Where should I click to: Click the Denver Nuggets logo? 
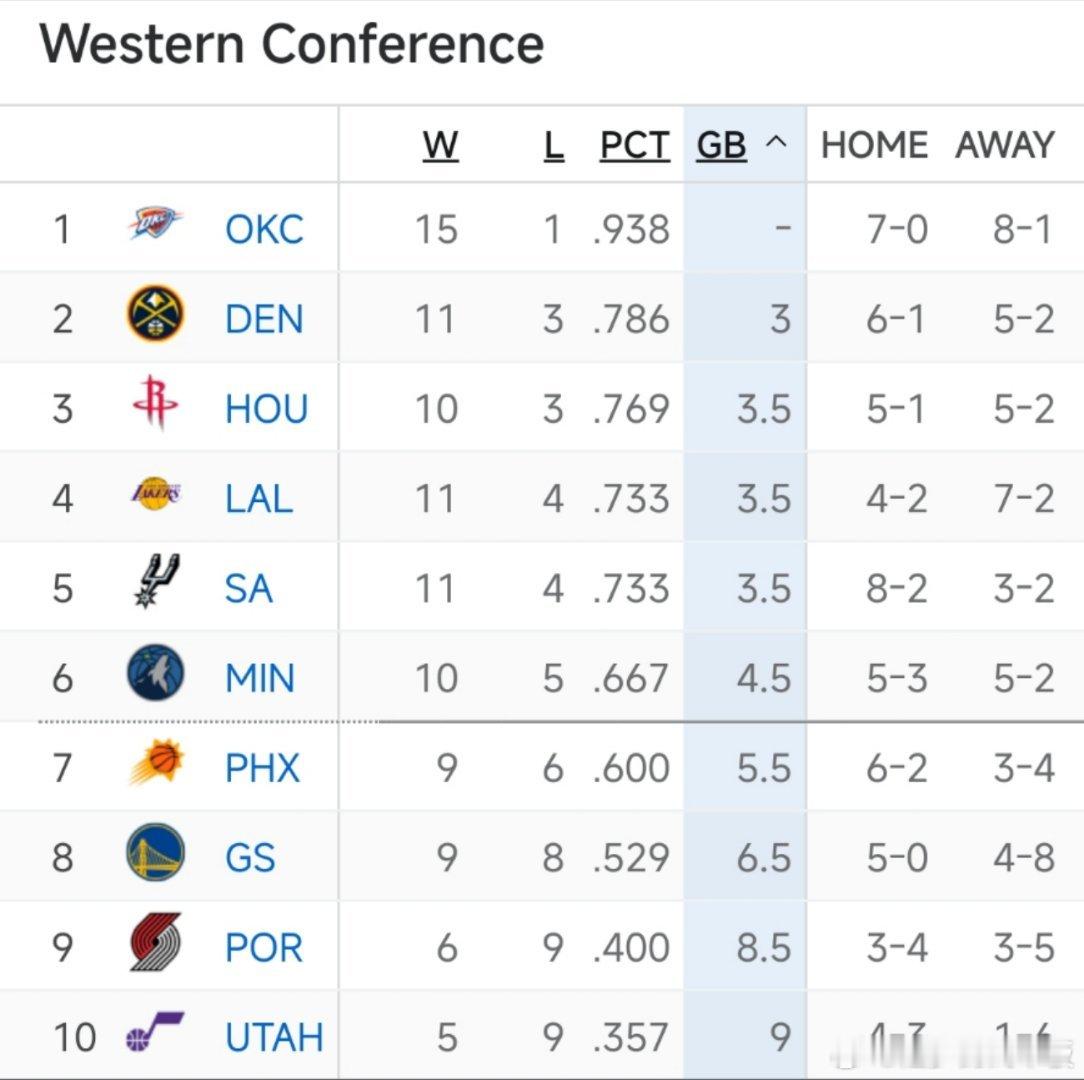155,314
